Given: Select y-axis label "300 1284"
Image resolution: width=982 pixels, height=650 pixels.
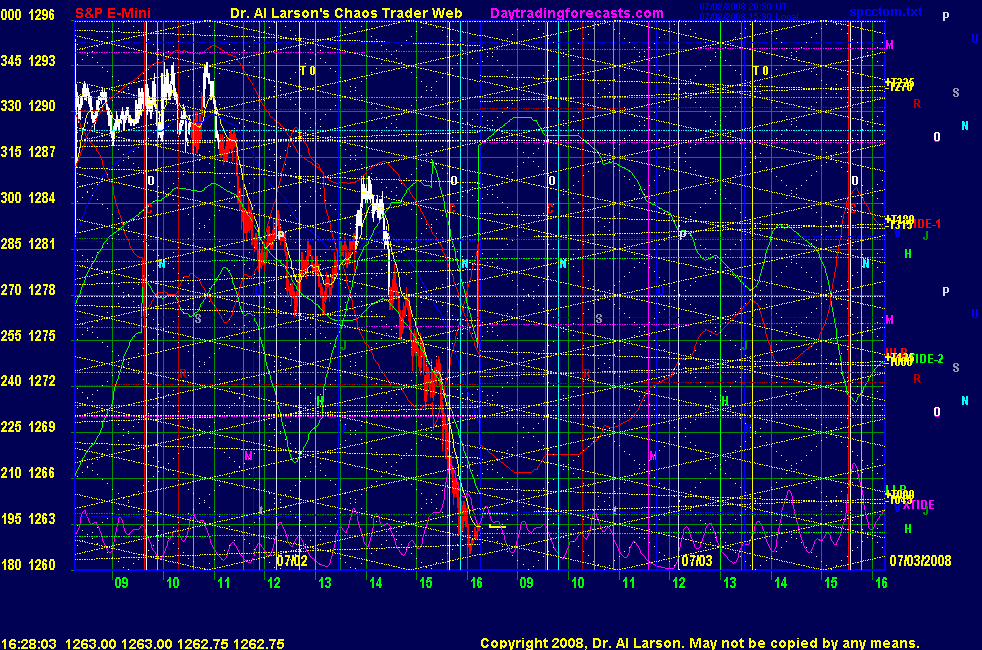Looking at the screenshot, I should 28,198.
